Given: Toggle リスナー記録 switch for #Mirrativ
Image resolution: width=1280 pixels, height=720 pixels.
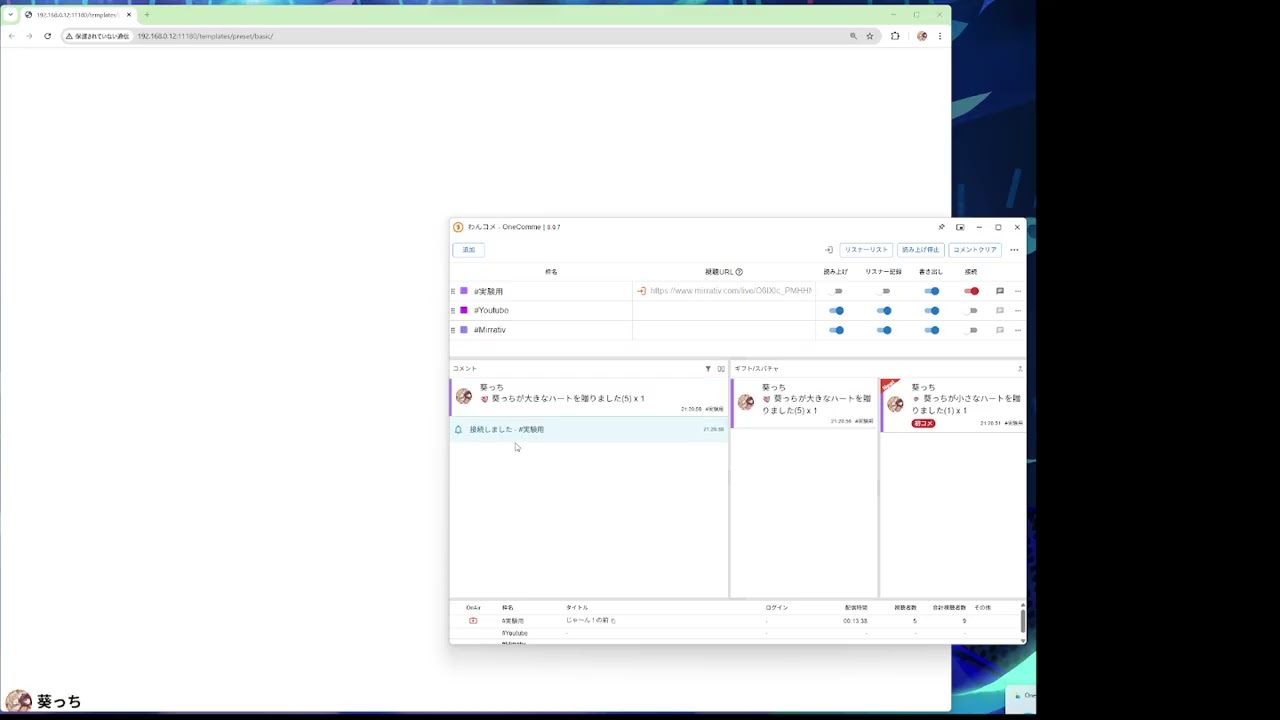Looking at the screenshot, I should tap(885, 330).
